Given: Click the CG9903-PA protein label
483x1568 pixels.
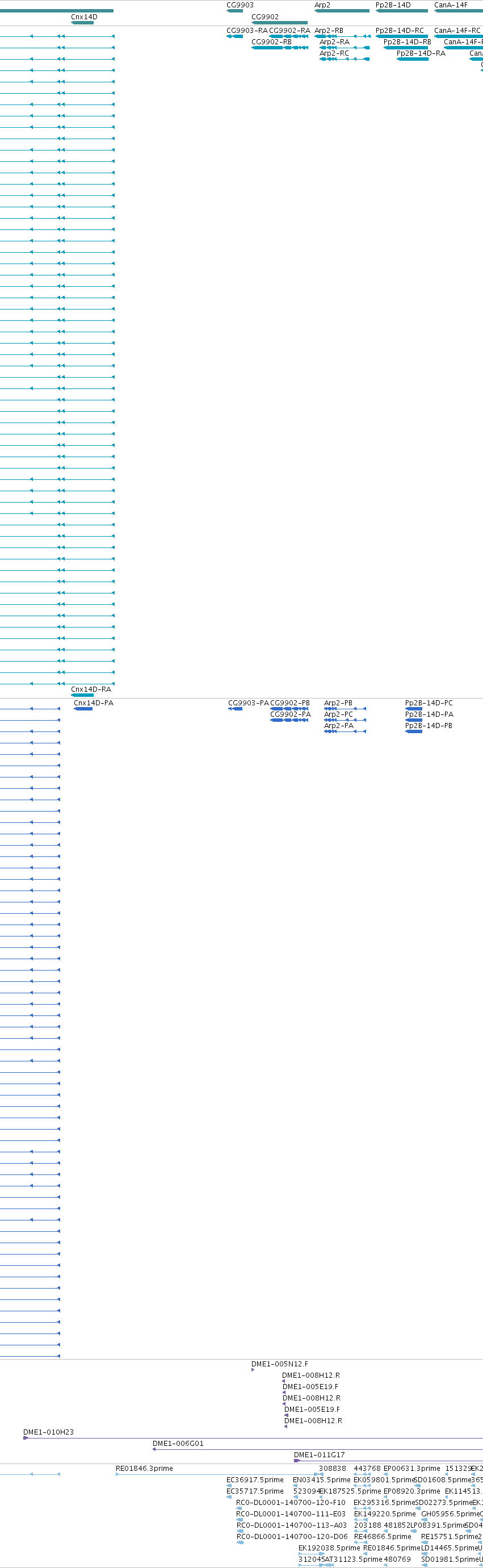Looking at the screenshot, I should tap(248, 703).
